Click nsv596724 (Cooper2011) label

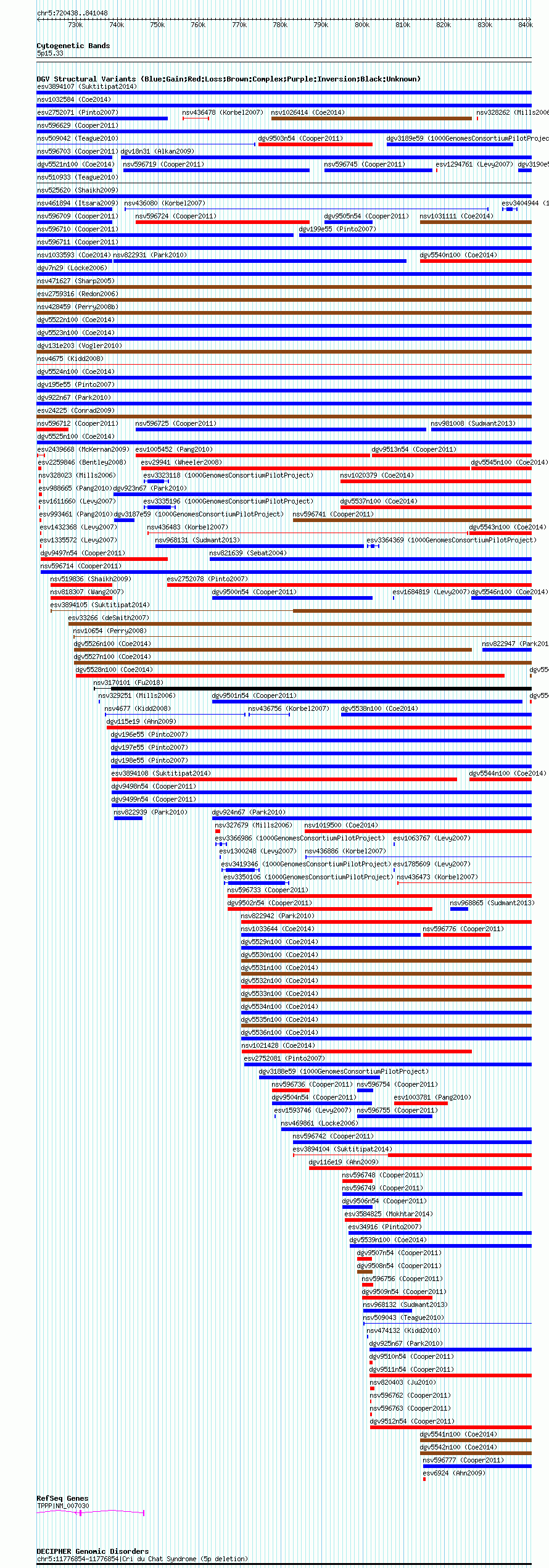tap(176, 216)
